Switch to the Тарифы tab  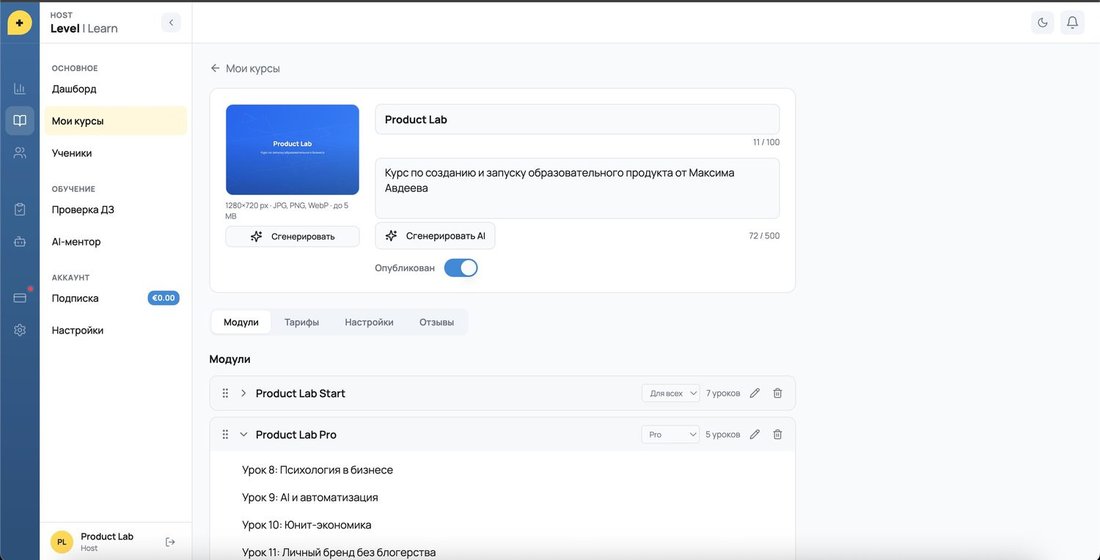302,322
